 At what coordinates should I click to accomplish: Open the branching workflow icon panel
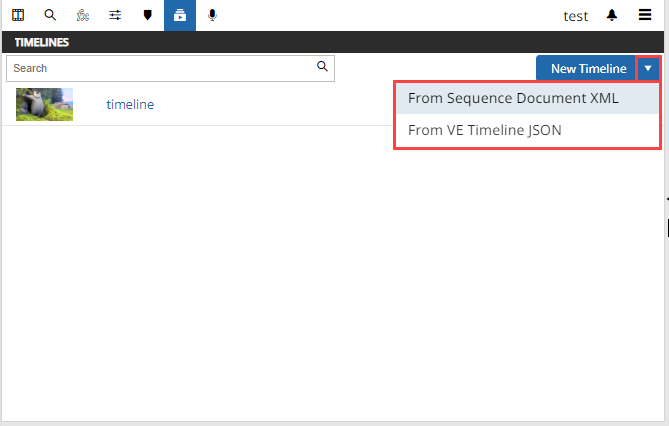coord(82,15)
